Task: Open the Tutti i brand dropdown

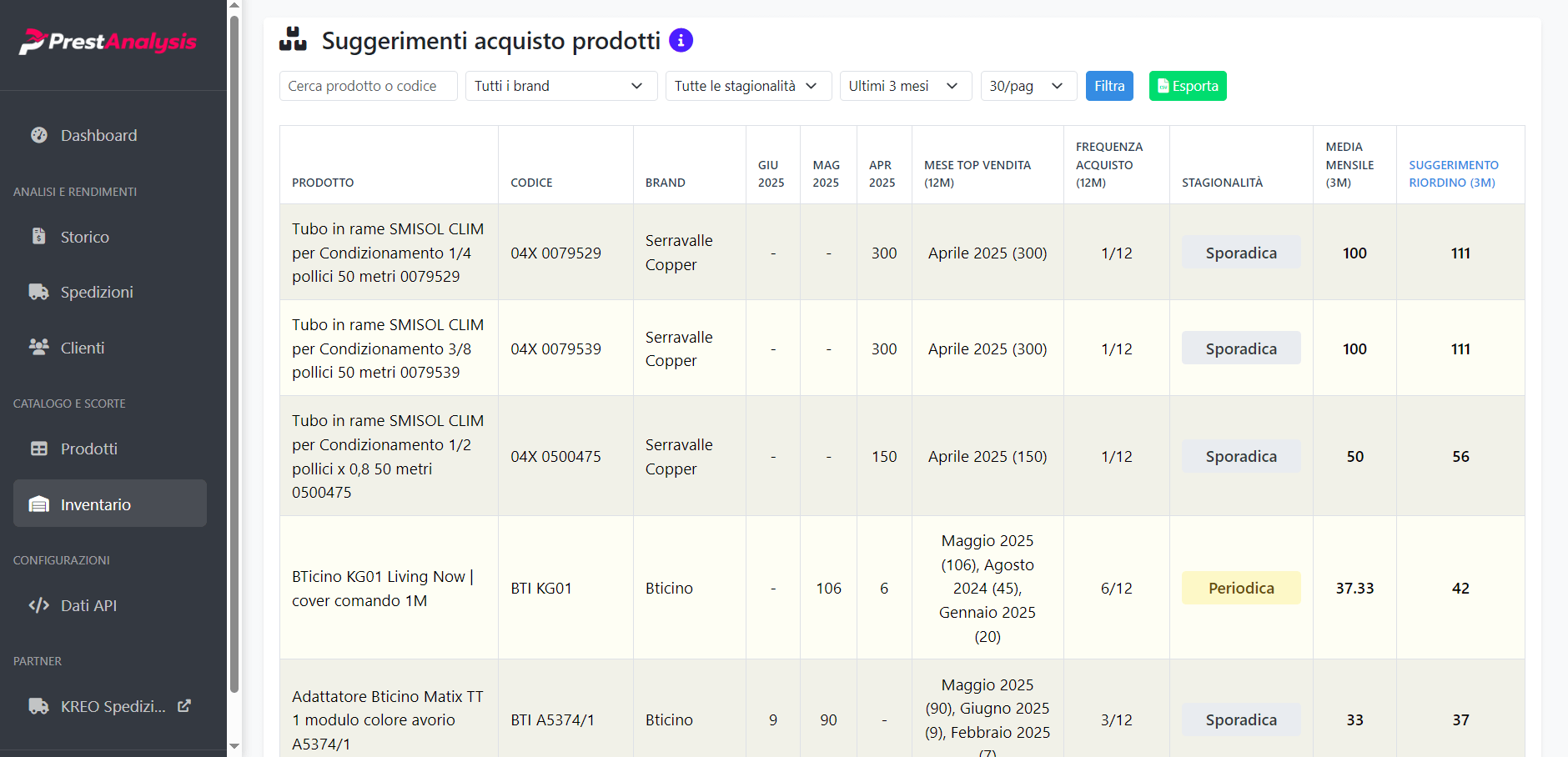Action: click(560, 86)
